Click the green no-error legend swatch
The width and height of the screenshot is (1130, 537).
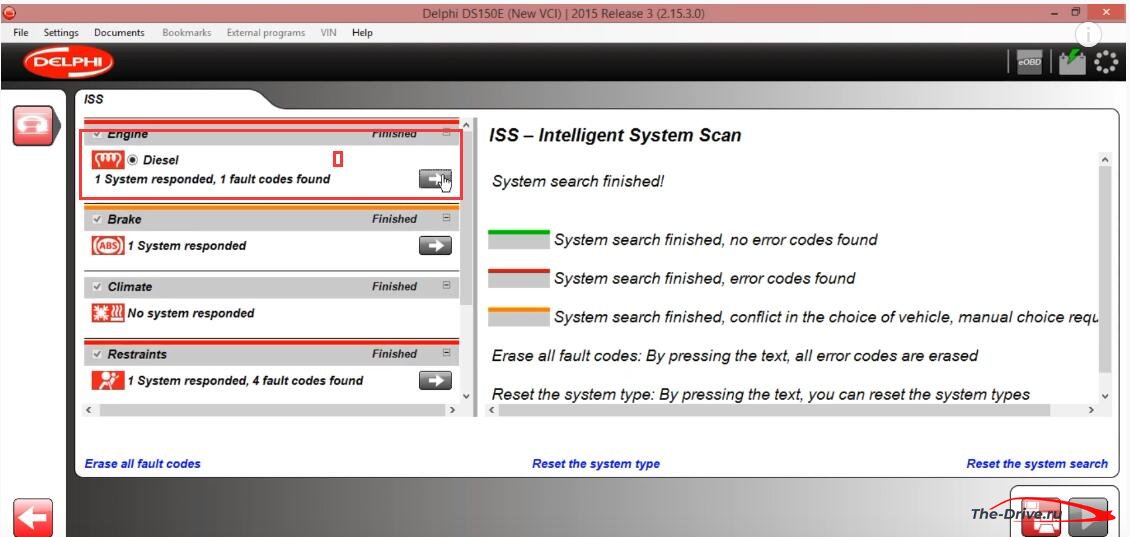[519, 239]
